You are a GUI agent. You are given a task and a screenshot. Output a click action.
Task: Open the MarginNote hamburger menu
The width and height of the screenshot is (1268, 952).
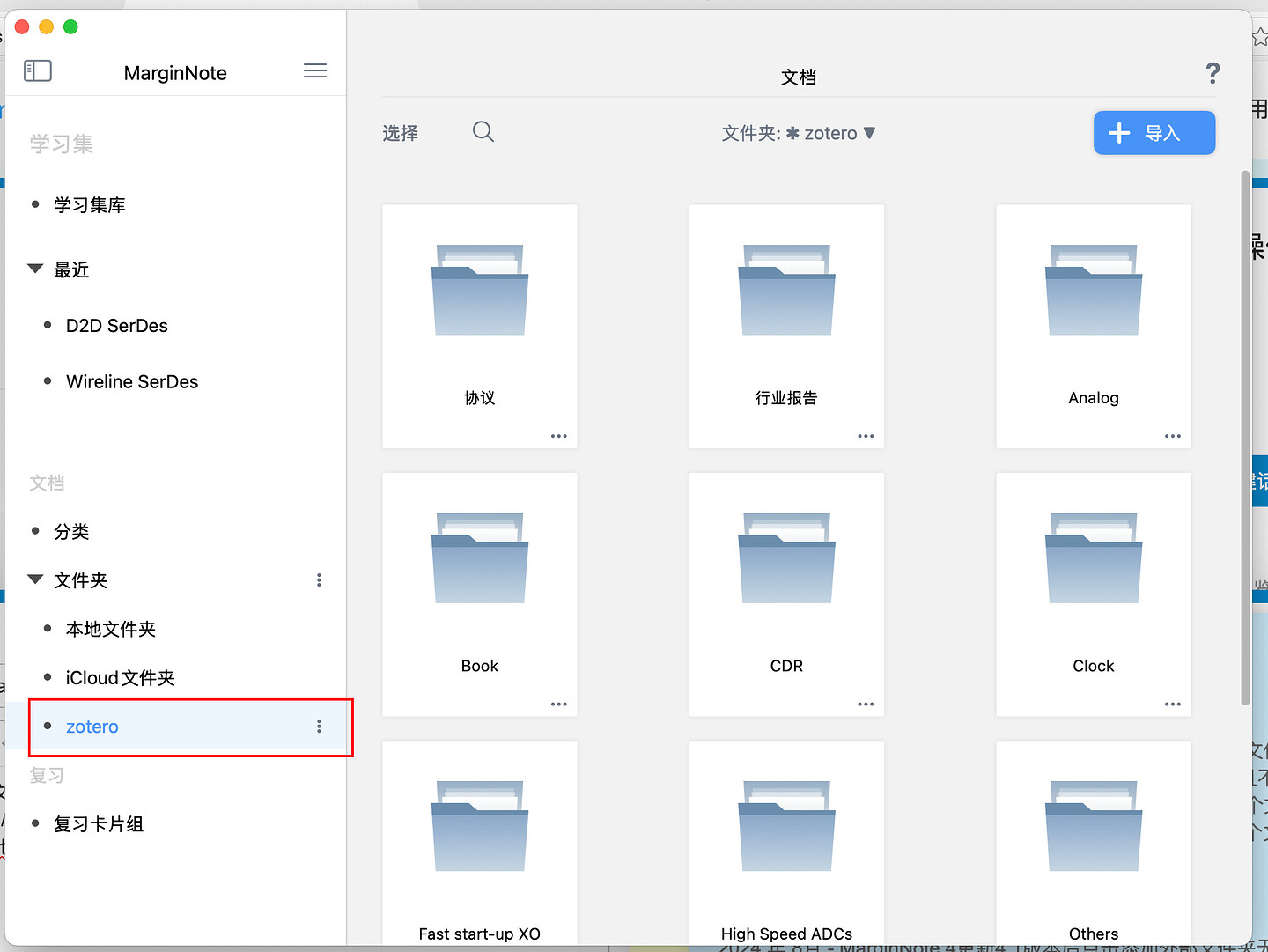point(315,70)
